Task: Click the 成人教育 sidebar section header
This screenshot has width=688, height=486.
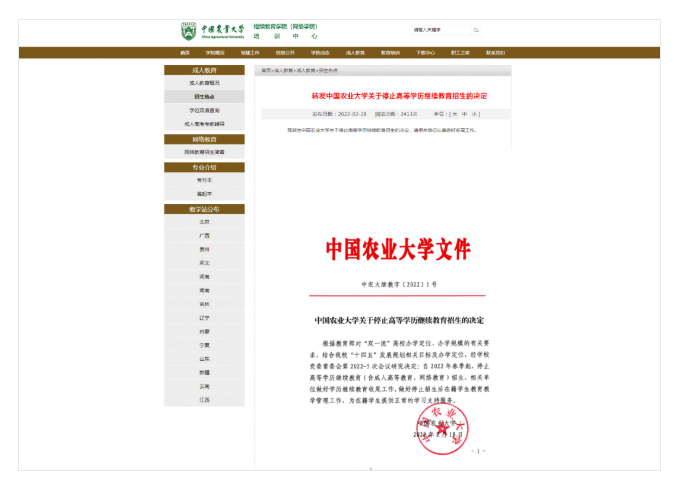Action: 204,70
